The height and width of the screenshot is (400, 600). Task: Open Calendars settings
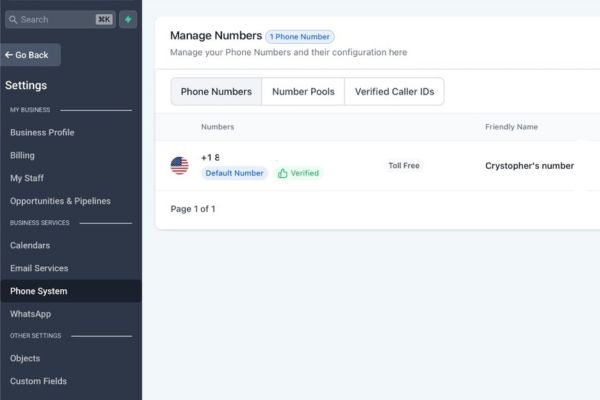tap(30, 245)
